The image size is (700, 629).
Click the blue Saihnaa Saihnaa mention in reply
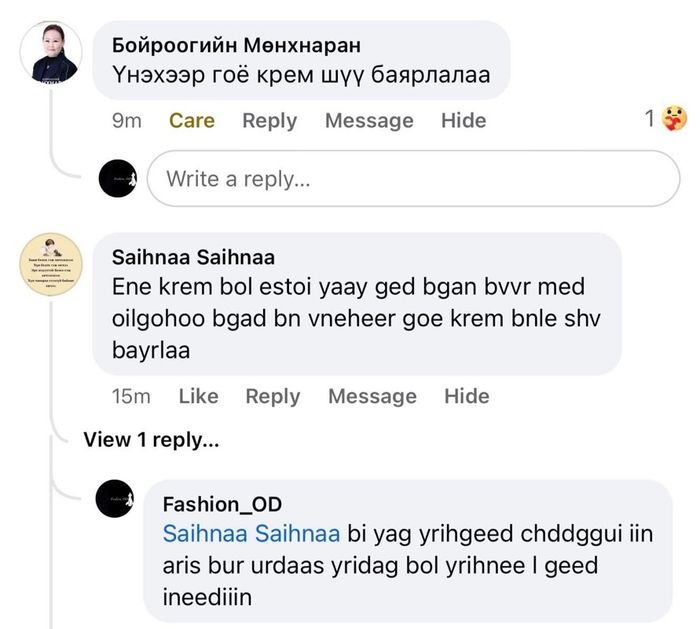click(x=251, y=533)
